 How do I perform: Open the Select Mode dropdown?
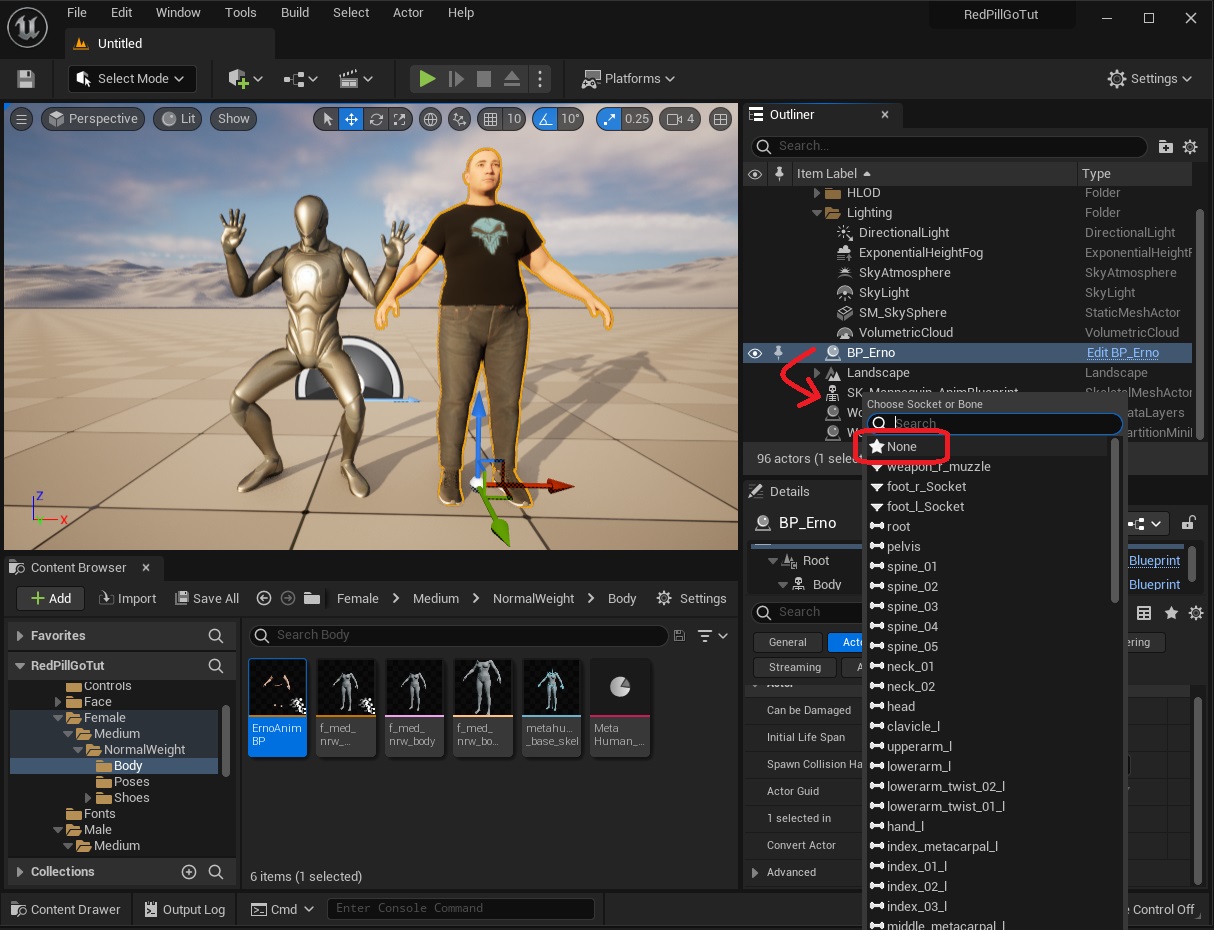(x=132, y=79)
